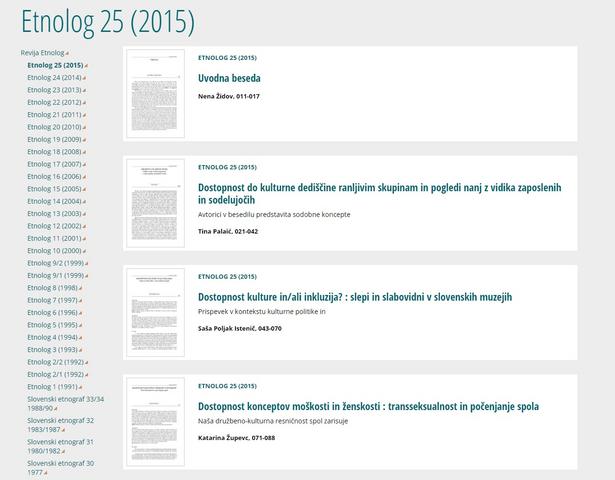Open article on slepi in slabovidni v muzejih

(355, 297)
